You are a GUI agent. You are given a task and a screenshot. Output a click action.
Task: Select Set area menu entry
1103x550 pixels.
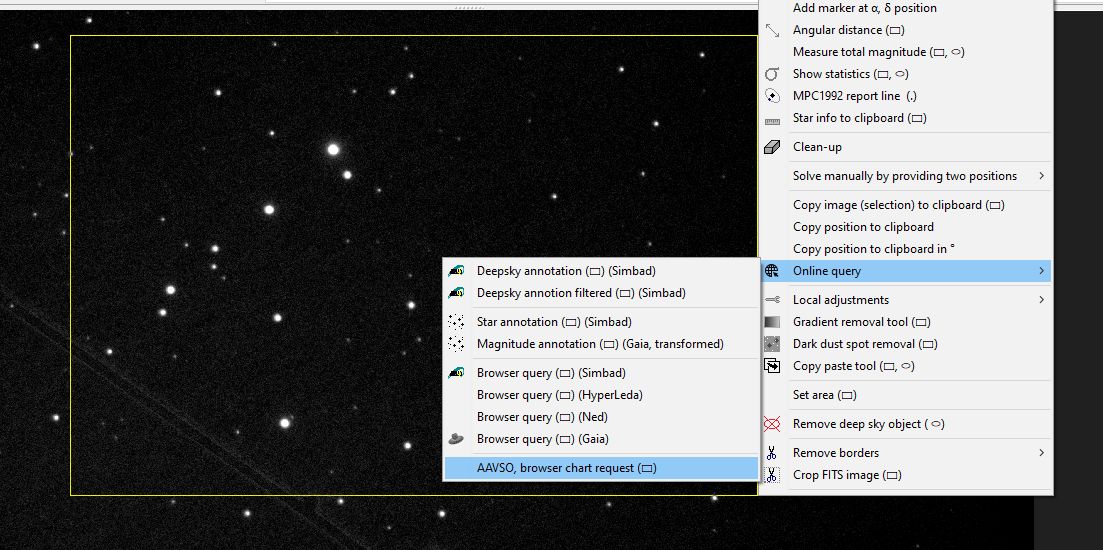(x=825, y=395)
